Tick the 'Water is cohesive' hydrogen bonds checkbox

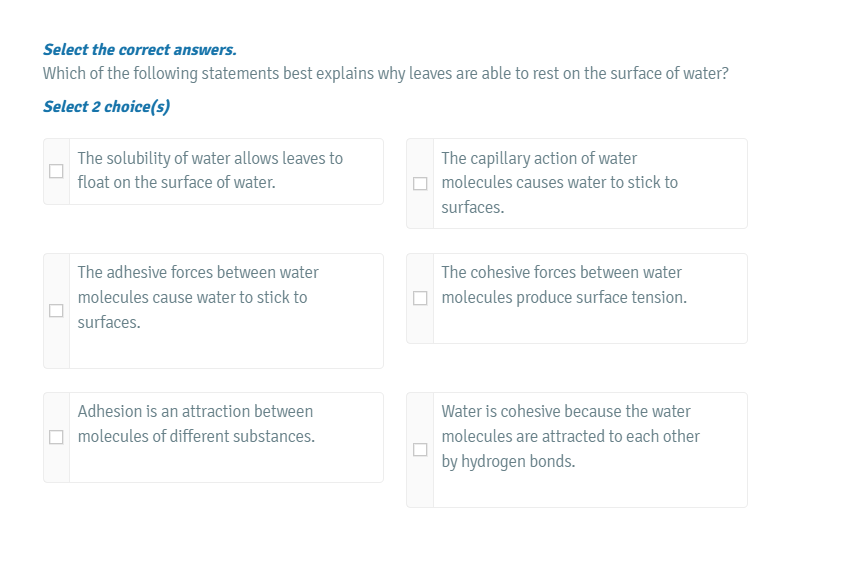tap(421, 450)
